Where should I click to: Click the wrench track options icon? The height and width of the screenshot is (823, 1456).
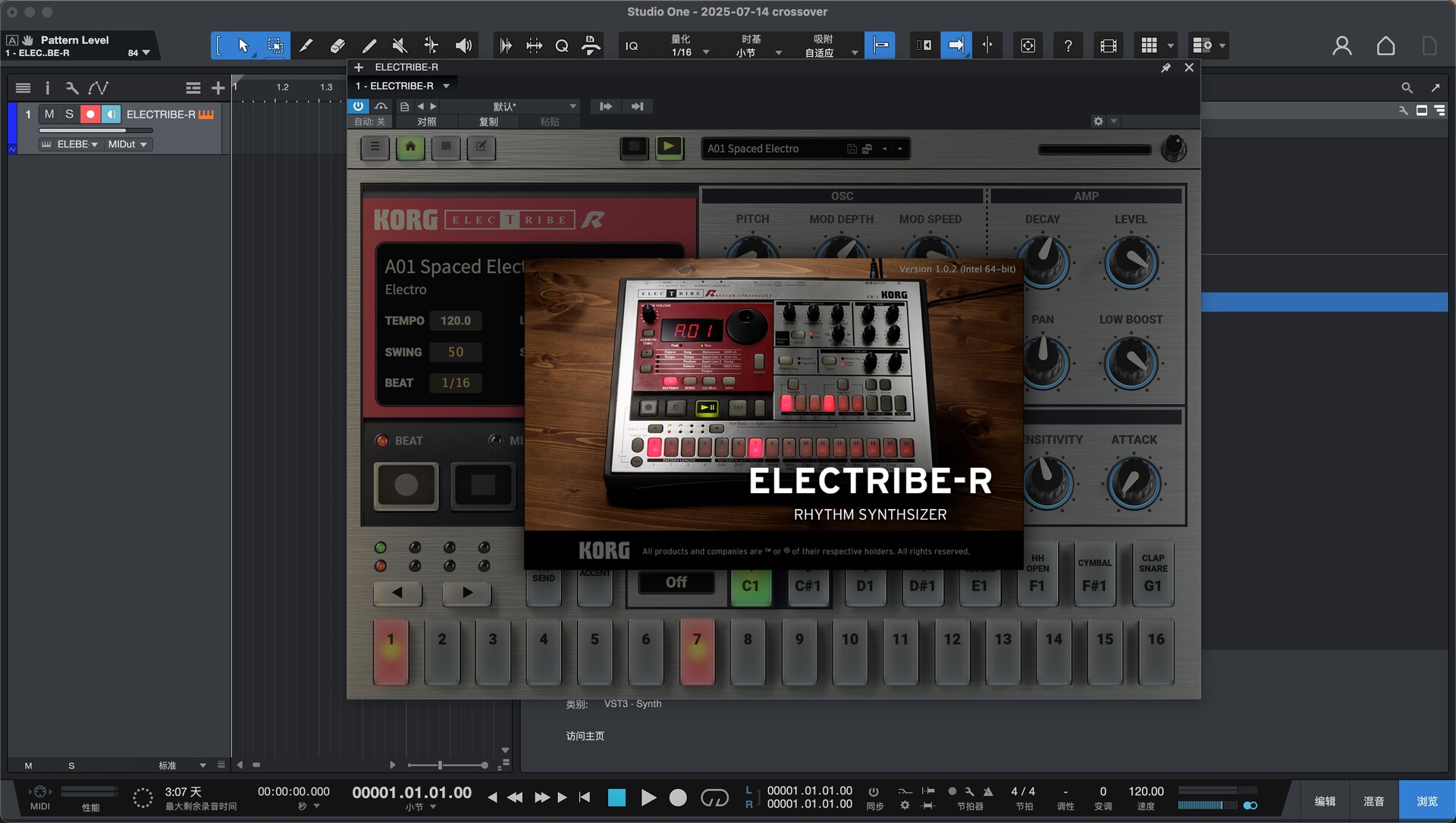tap(72, 88)
